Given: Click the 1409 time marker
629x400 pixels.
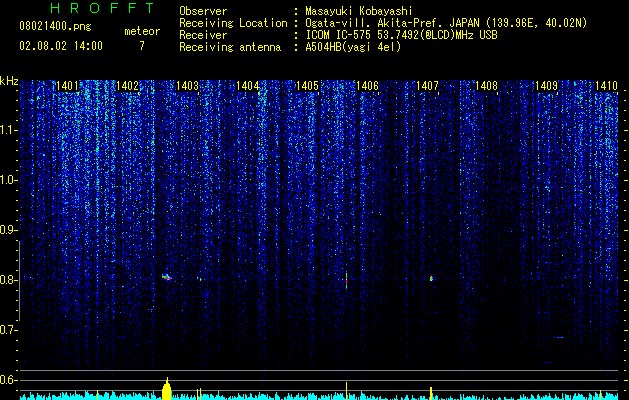Looking at the screenshot, I should (x=547, y=86).
